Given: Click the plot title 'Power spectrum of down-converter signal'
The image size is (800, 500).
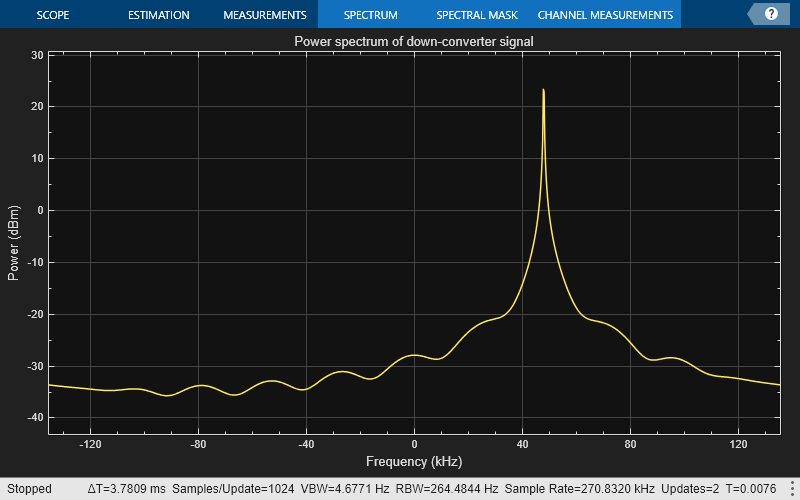Looking at the screenshot, I should tap(414, 42).
